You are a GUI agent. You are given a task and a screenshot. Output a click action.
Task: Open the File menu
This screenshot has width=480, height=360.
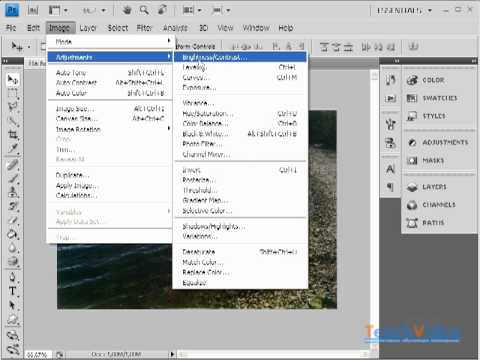[x=11, y=28]
